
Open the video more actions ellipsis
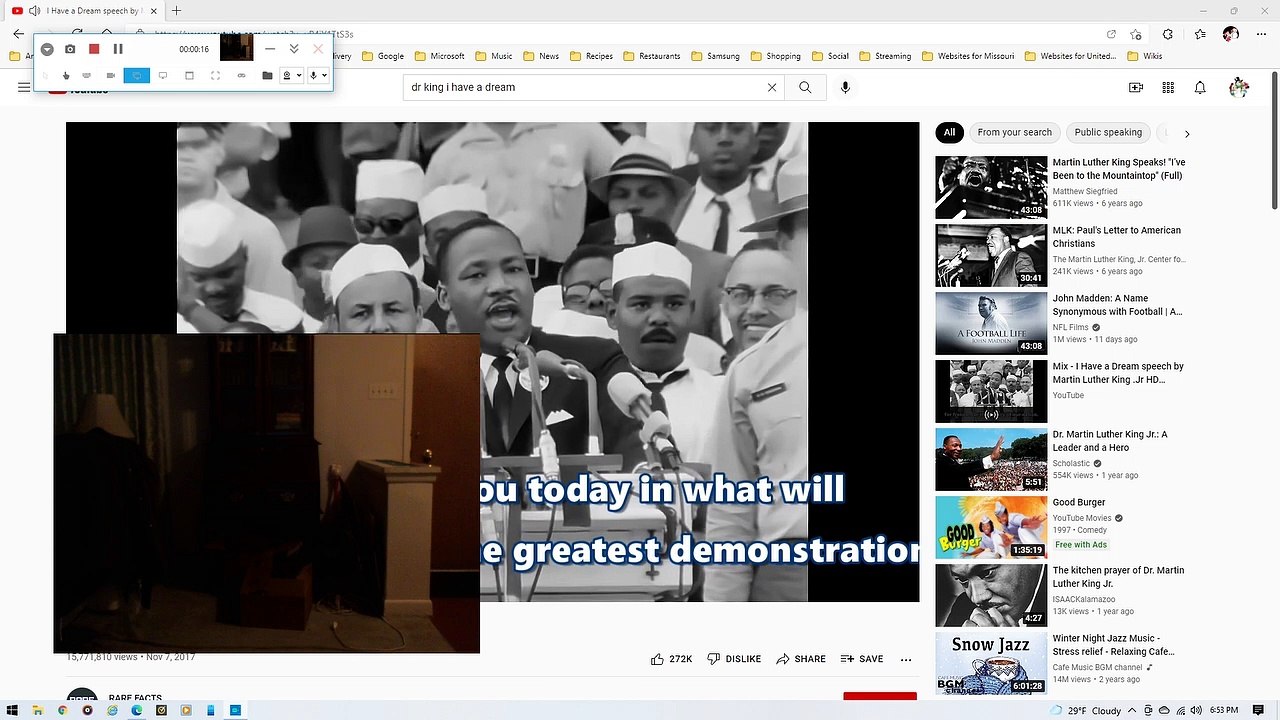[906, 659]
